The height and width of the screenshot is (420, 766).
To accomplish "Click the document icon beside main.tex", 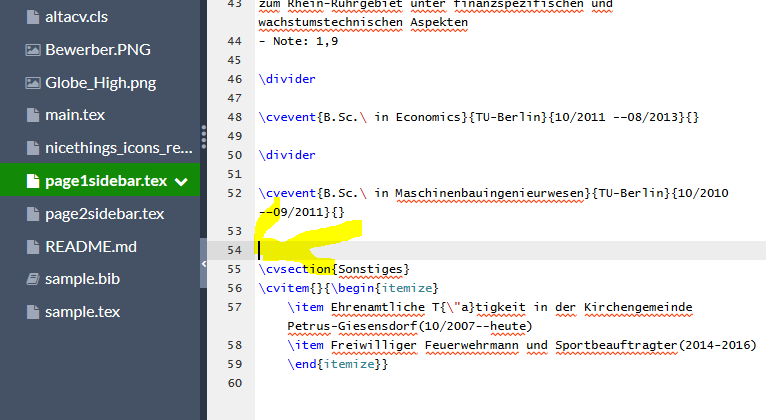I will point(32,115).
